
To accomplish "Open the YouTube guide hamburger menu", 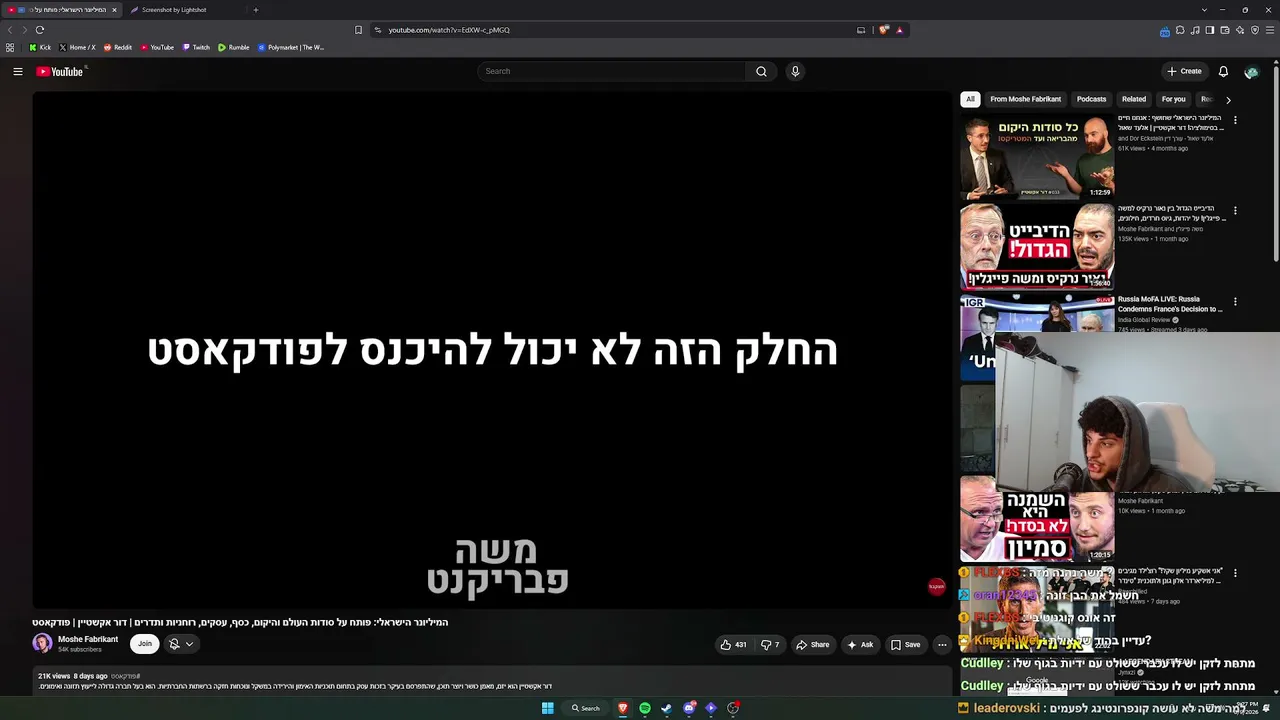I will [x=18, y=71].
